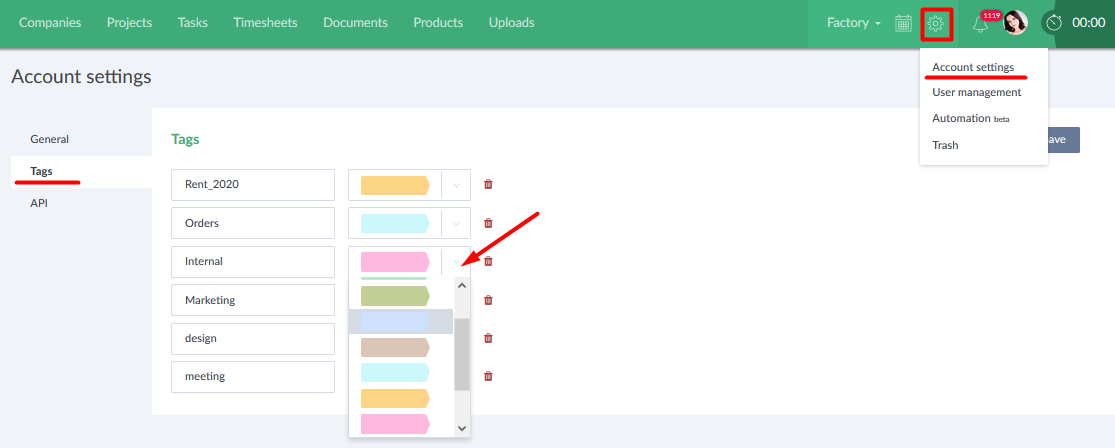Delete the Rent_2020 tag
The image size is (1115, 448).
pos(488,184)
